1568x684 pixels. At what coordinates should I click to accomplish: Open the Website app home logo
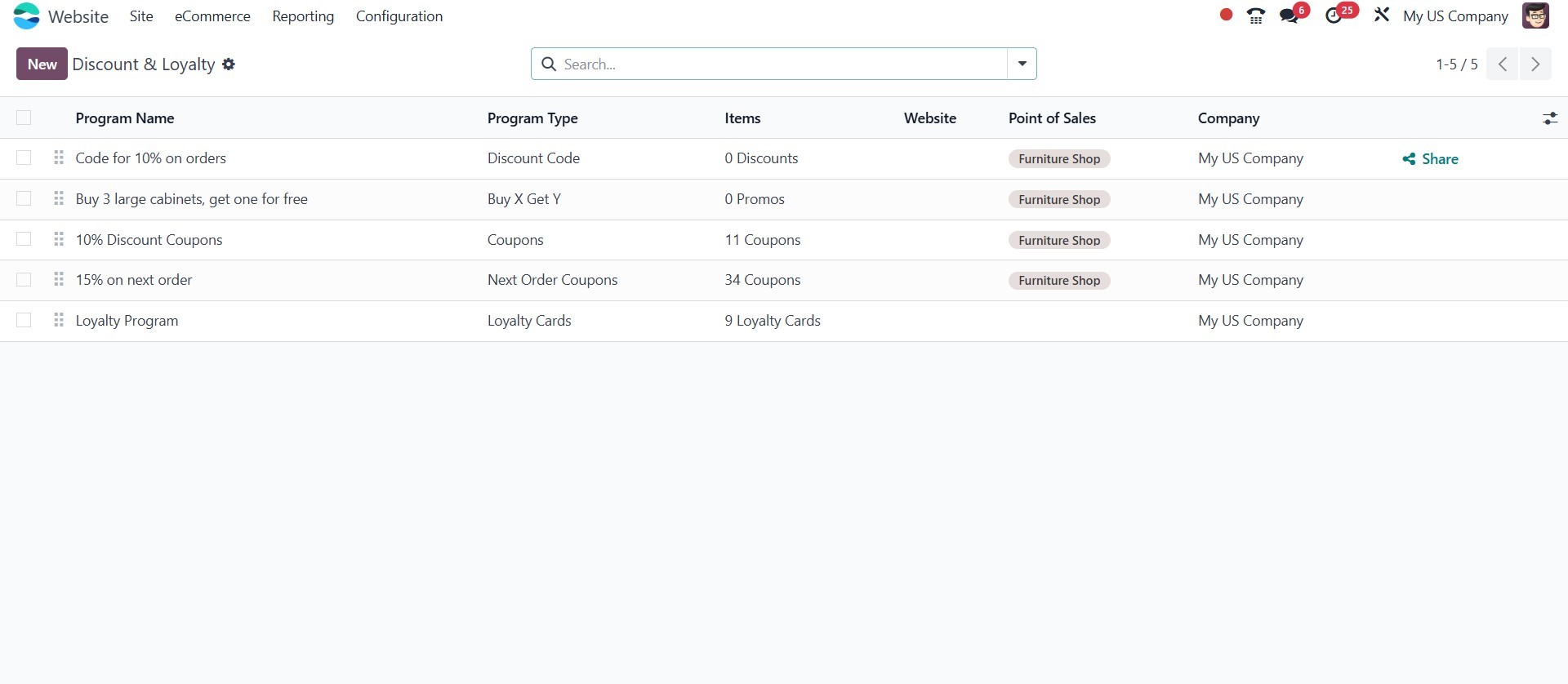pos(27,16)
